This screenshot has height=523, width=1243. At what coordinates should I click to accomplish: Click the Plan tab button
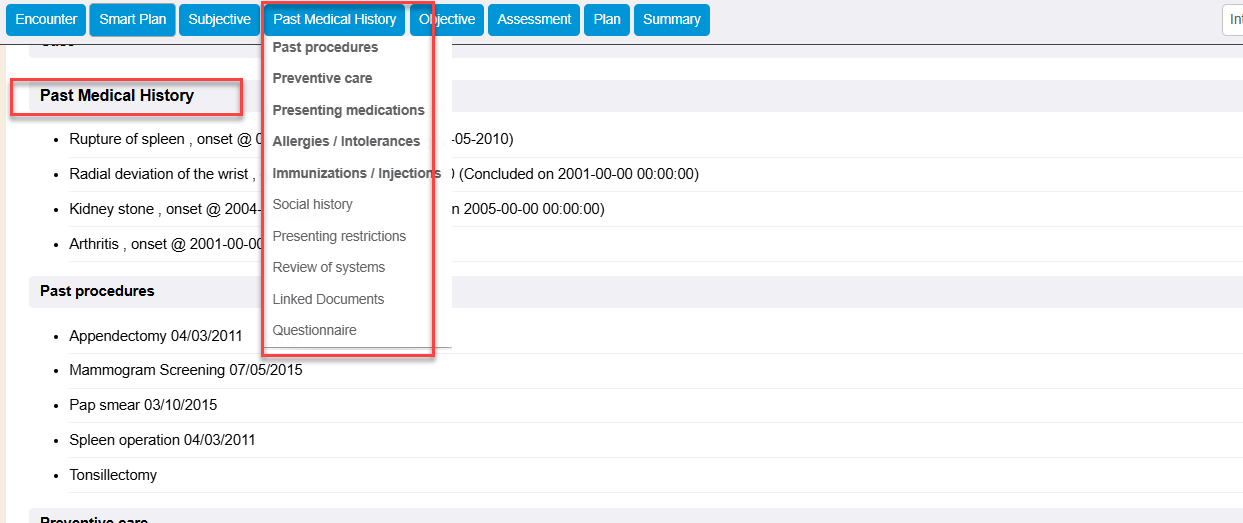click(607, 20)
